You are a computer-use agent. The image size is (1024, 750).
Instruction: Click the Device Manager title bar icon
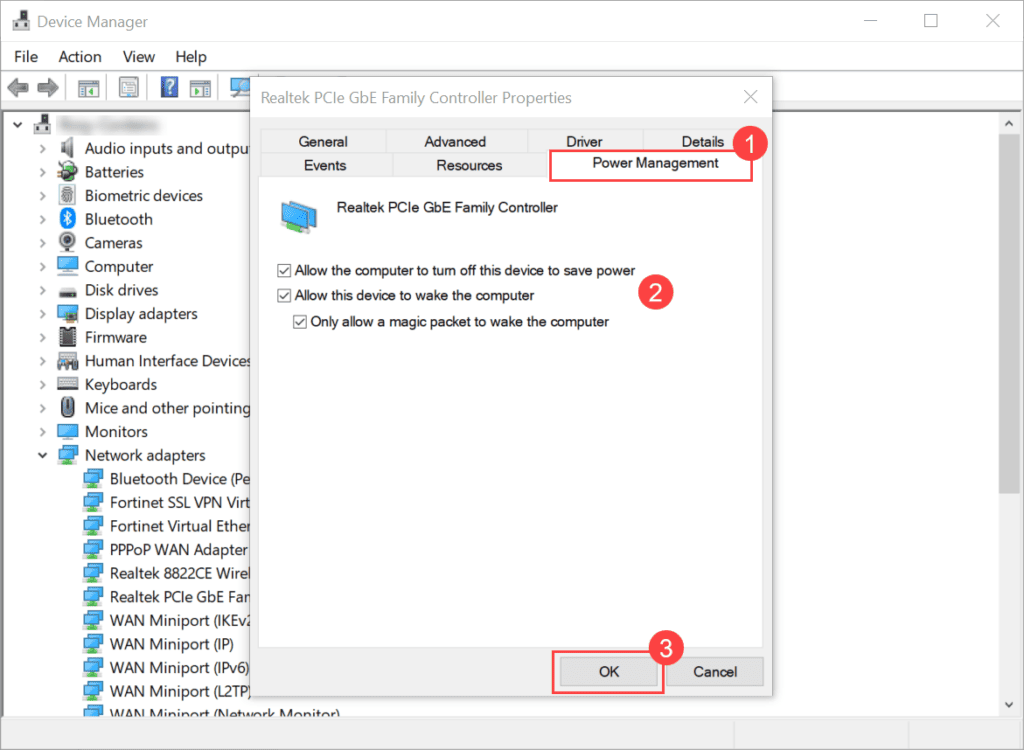pyautogui.click(x=21, y=20)
